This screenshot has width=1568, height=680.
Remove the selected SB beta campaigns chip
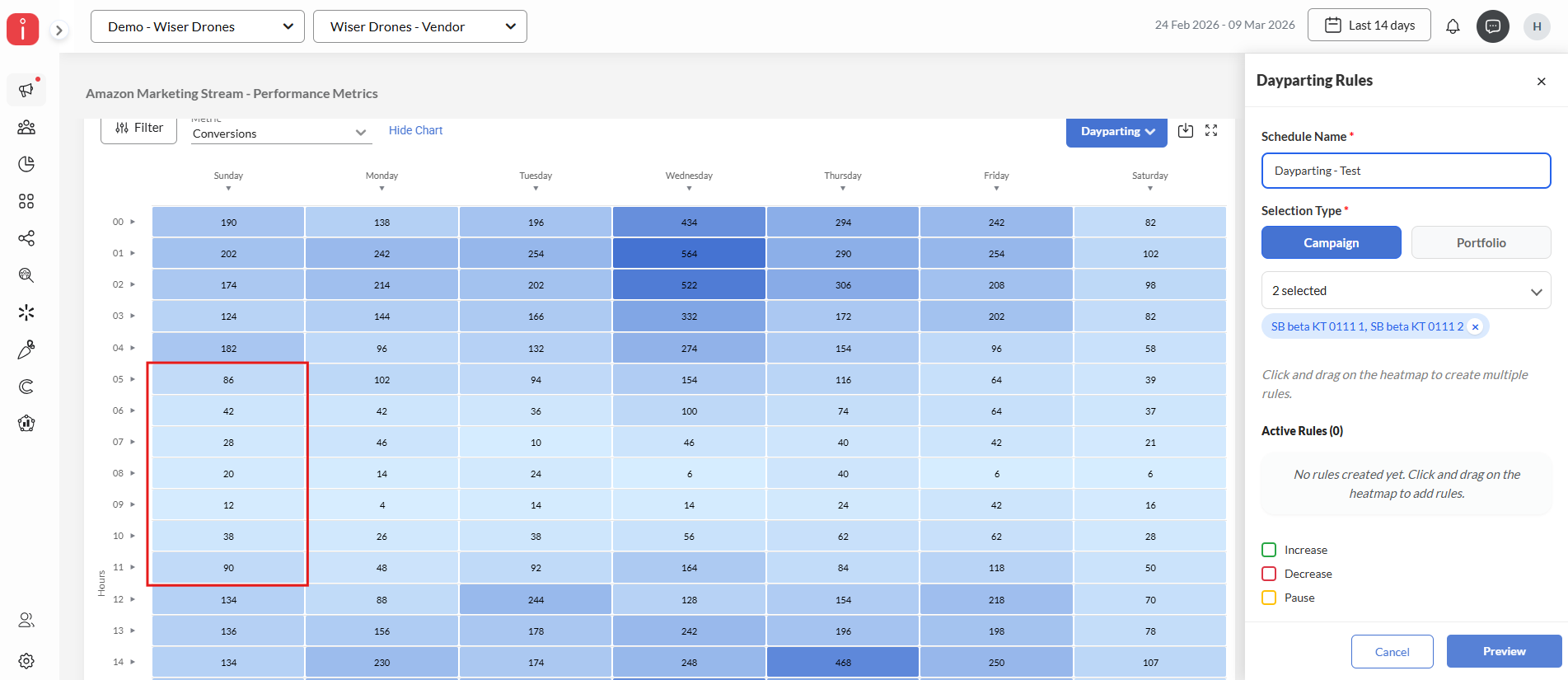pyautogui.click(x=1475, y=327)
